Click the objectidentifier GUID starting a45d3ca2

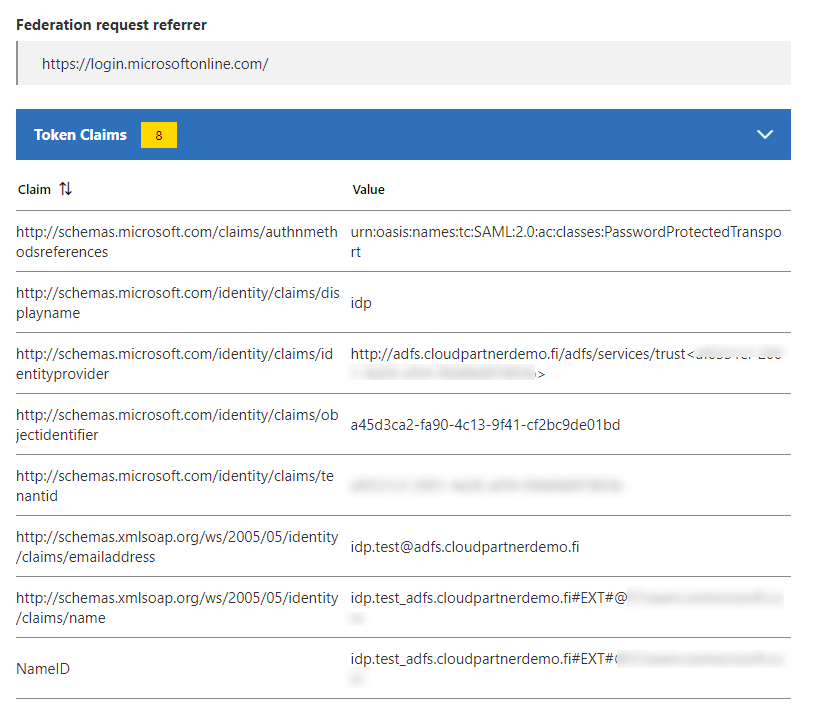tap(485, 425)
